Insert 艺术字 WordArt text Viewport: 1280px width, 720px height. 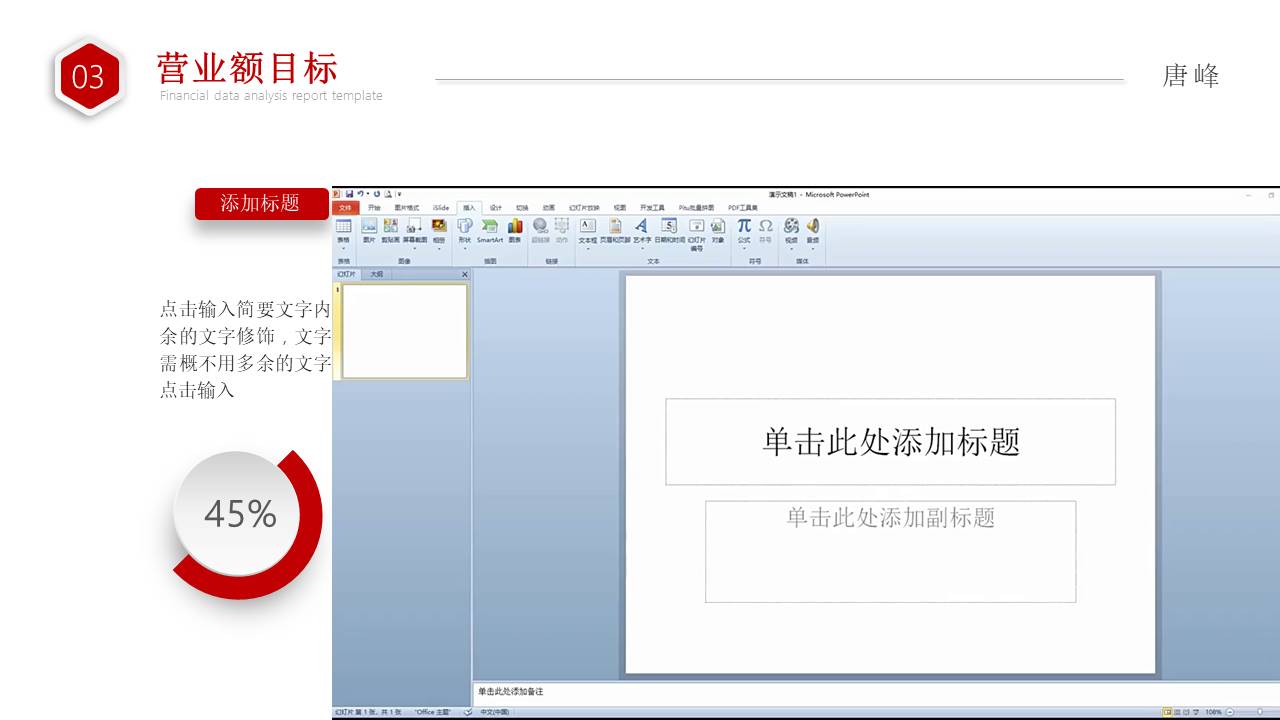coord(641,229)
